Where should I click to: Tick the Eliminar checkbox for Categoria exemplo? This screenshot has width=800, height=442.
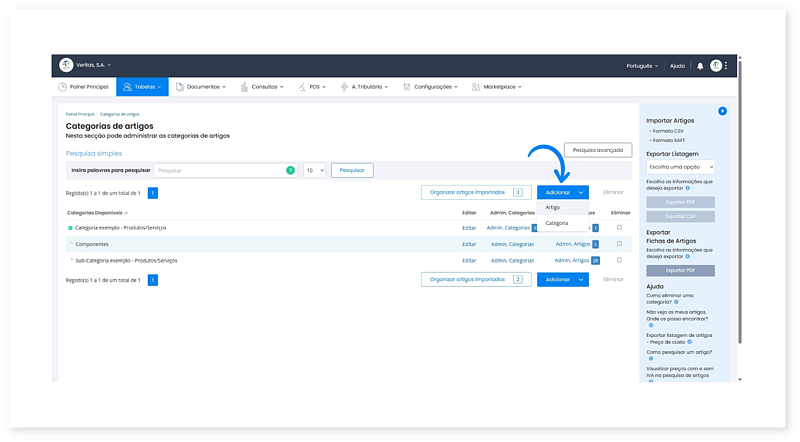619,228
